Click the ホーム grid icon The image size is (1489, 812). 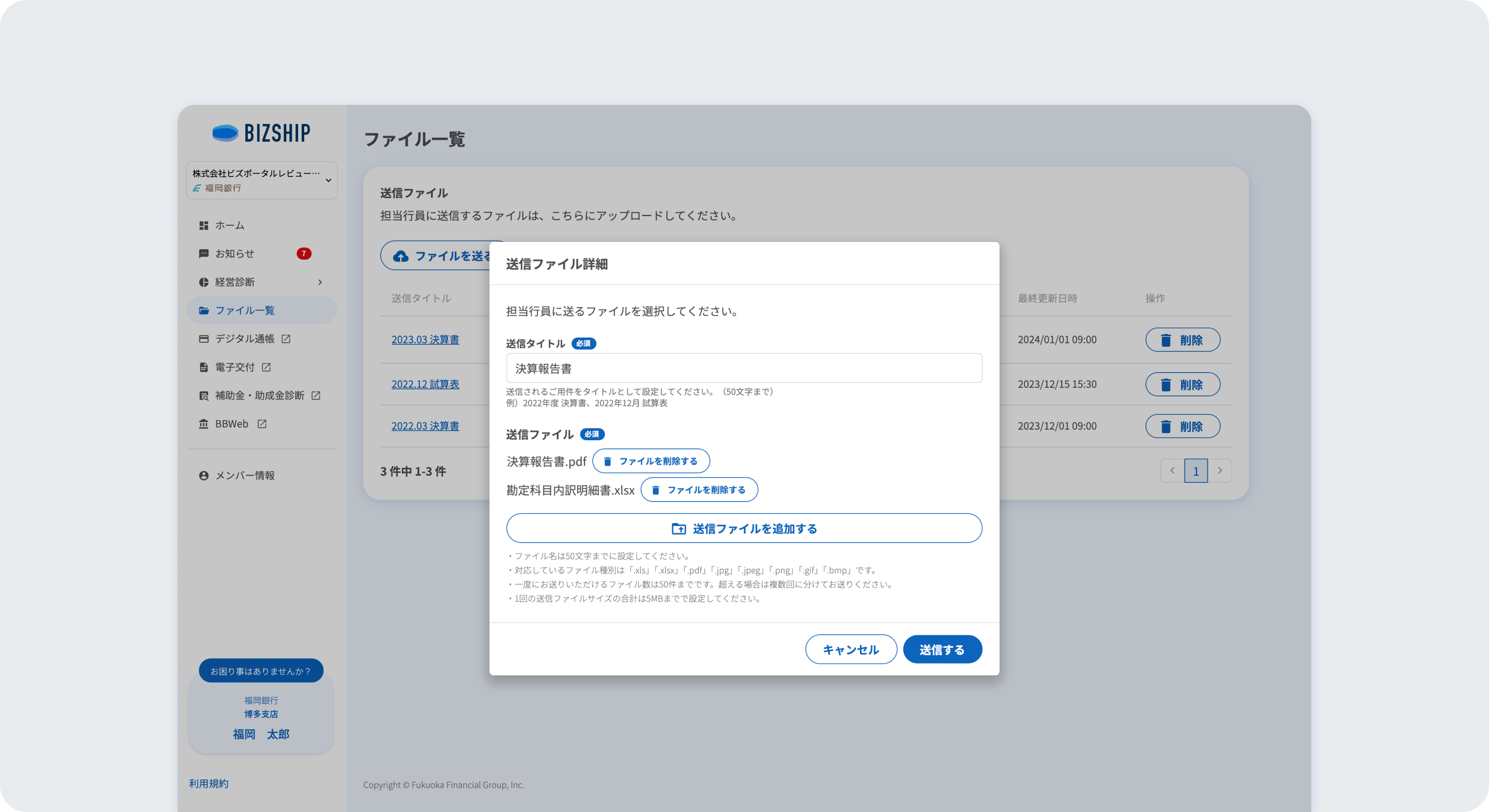(x=203, y=225)
